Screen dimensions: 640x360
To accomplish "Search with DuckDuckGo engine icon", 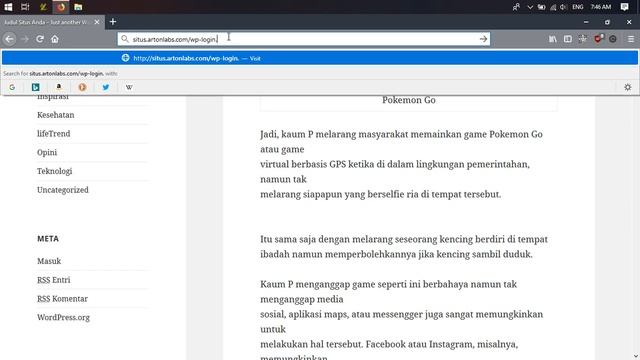I will tap(82, 87).
